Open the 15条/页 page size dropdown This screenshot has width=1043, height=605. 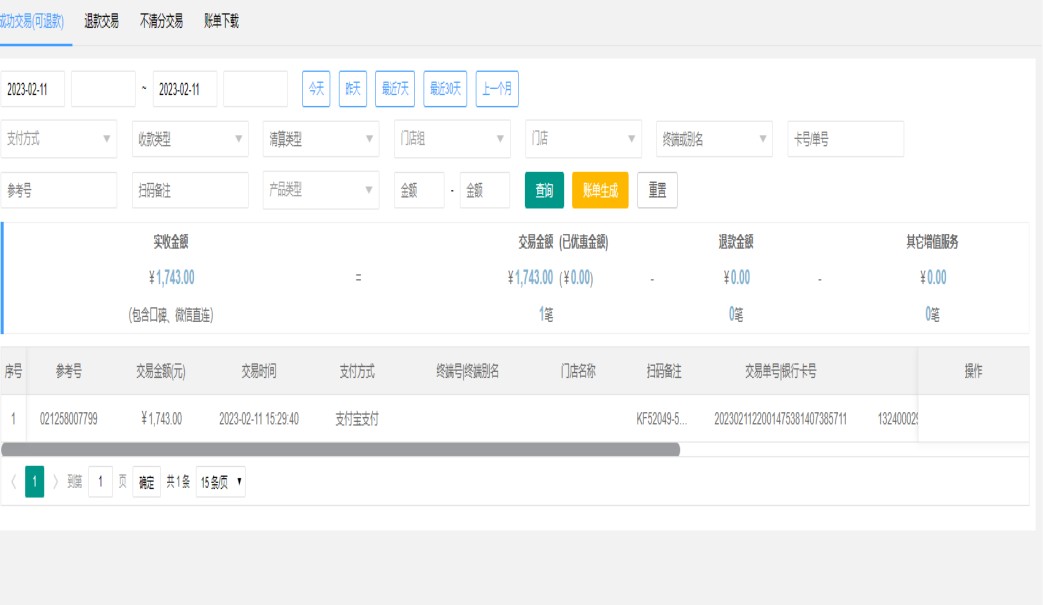(221, 482)
